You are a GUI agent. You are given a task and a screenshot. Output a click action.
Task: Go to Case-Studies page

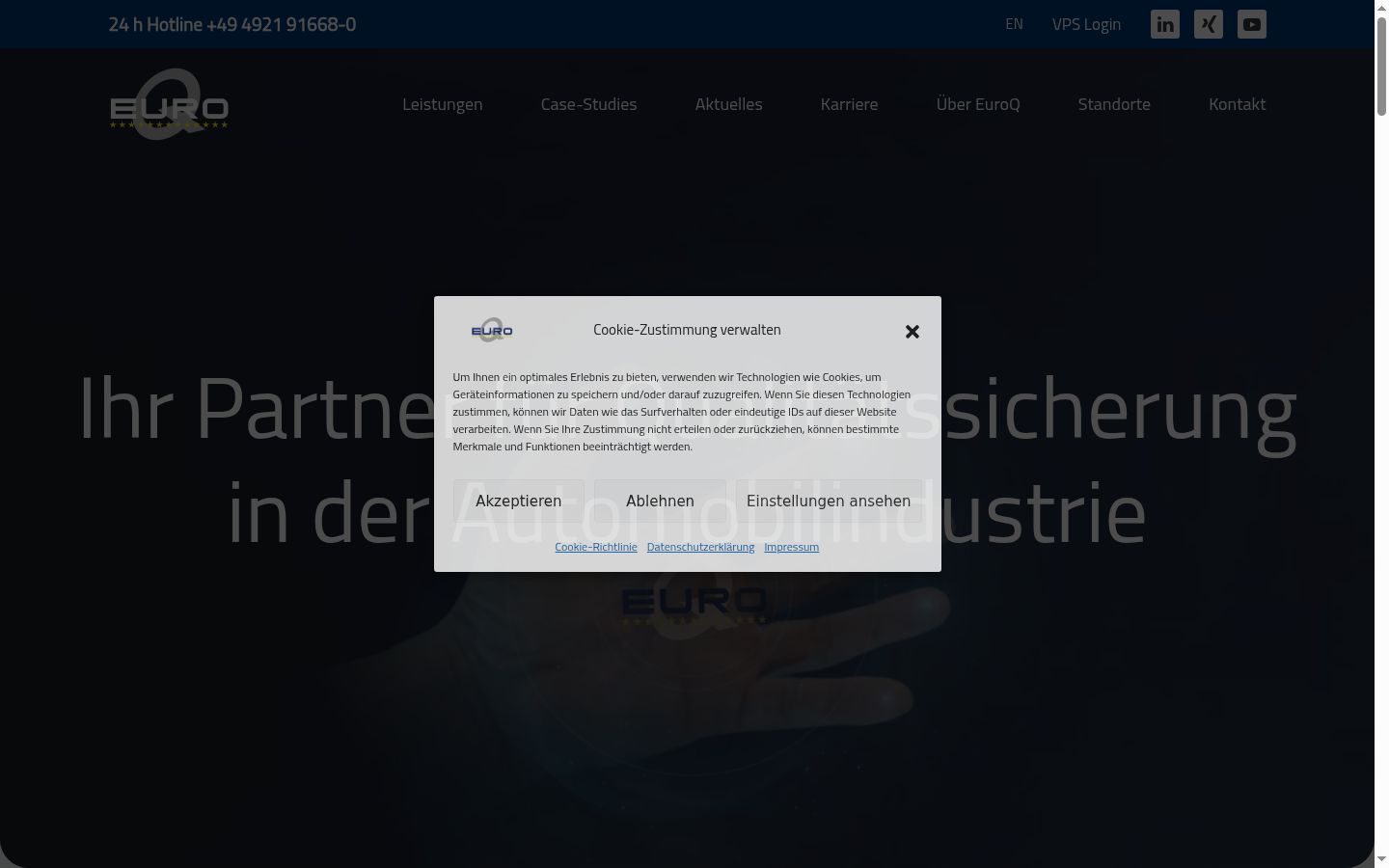point(589,104)
